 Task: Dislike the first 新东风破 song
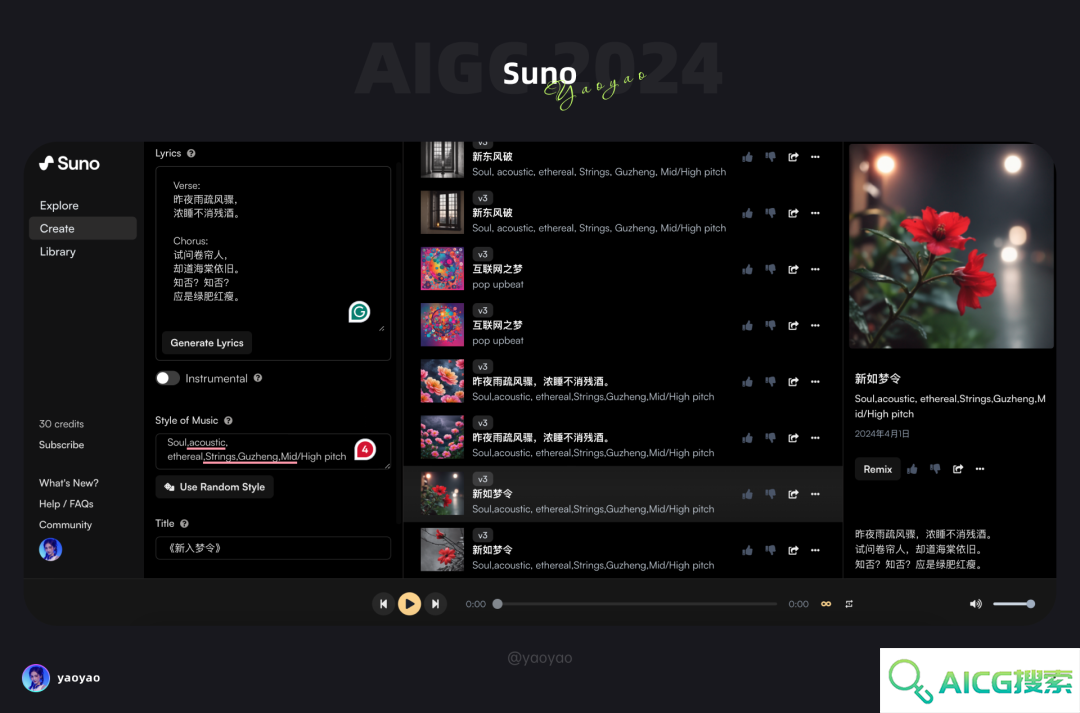771,157
